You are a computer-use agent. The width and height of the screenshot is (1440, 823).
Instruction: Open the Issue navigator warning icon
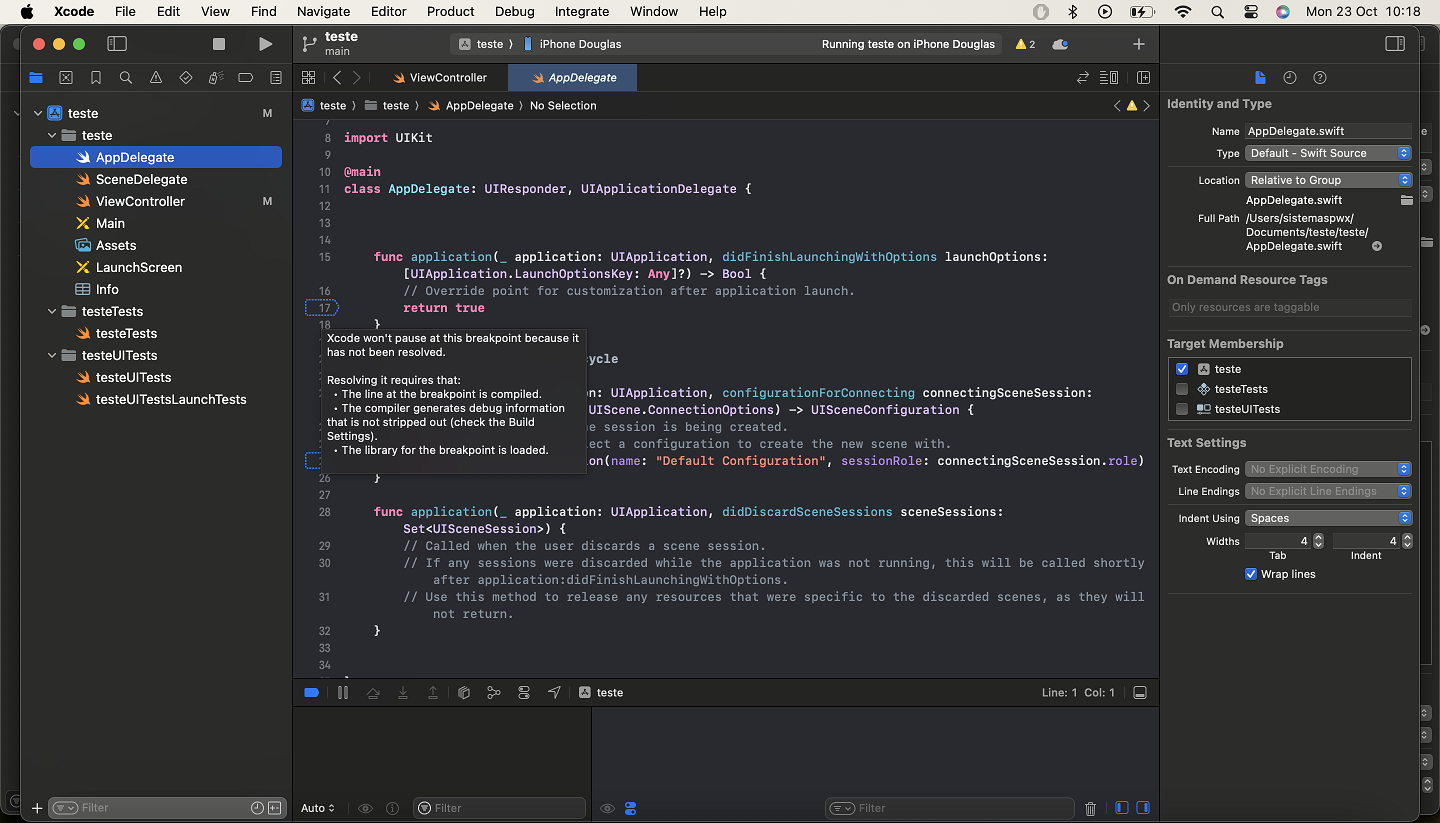pos(156,78)
